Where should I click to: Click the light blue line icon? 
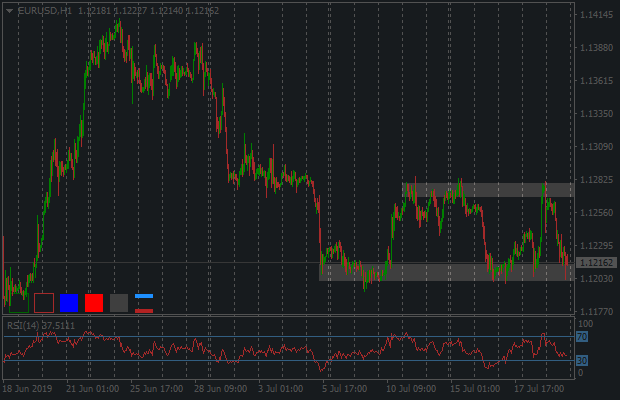144,296
